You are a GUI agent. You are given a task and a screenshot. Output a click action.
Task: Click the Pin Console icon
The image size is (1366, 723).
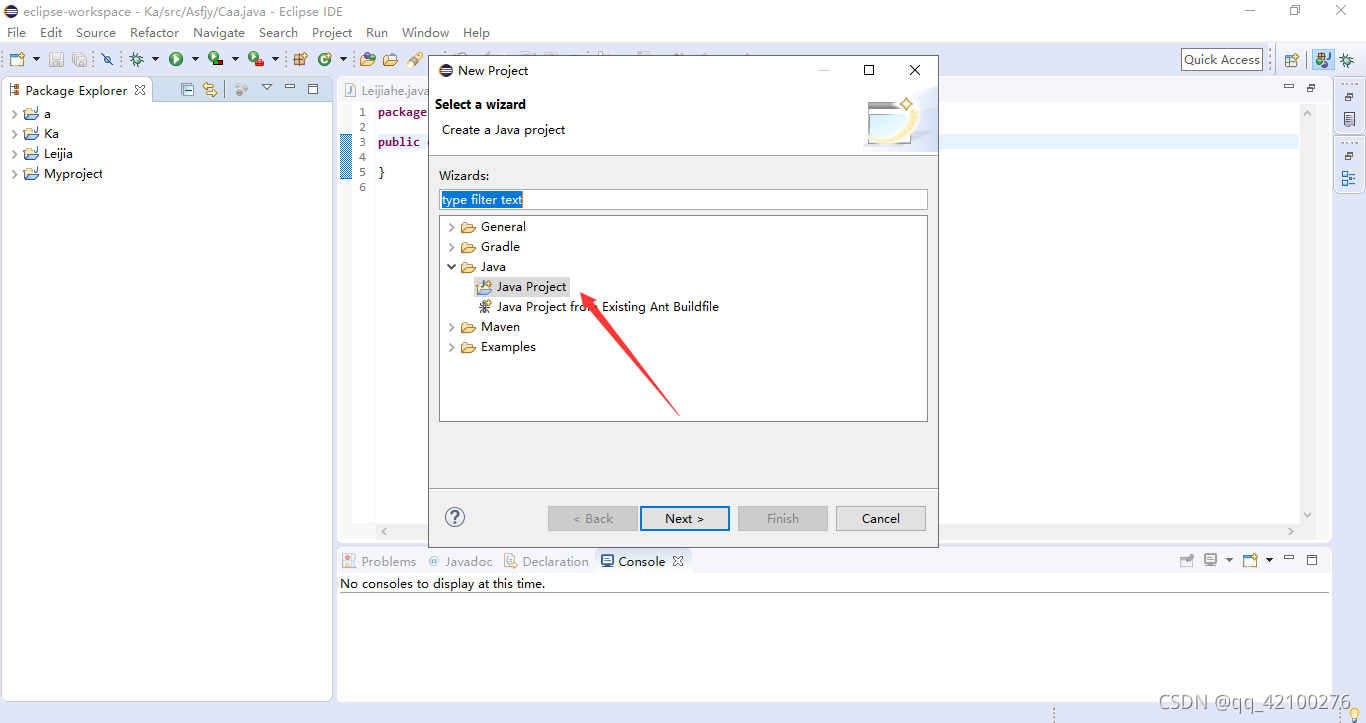pos(1187,560)
